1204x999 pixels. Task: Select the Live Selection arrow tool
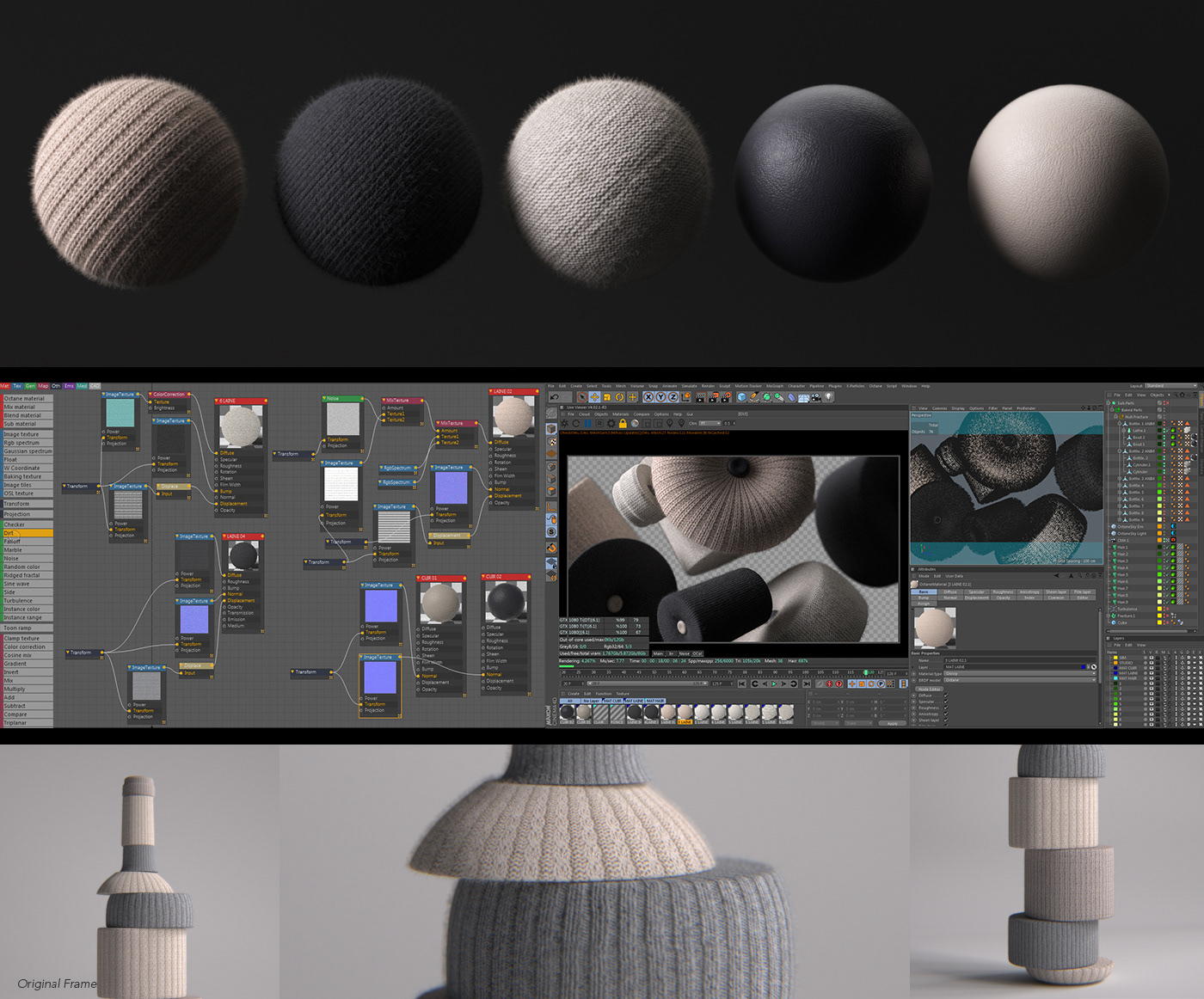point(582,397)
